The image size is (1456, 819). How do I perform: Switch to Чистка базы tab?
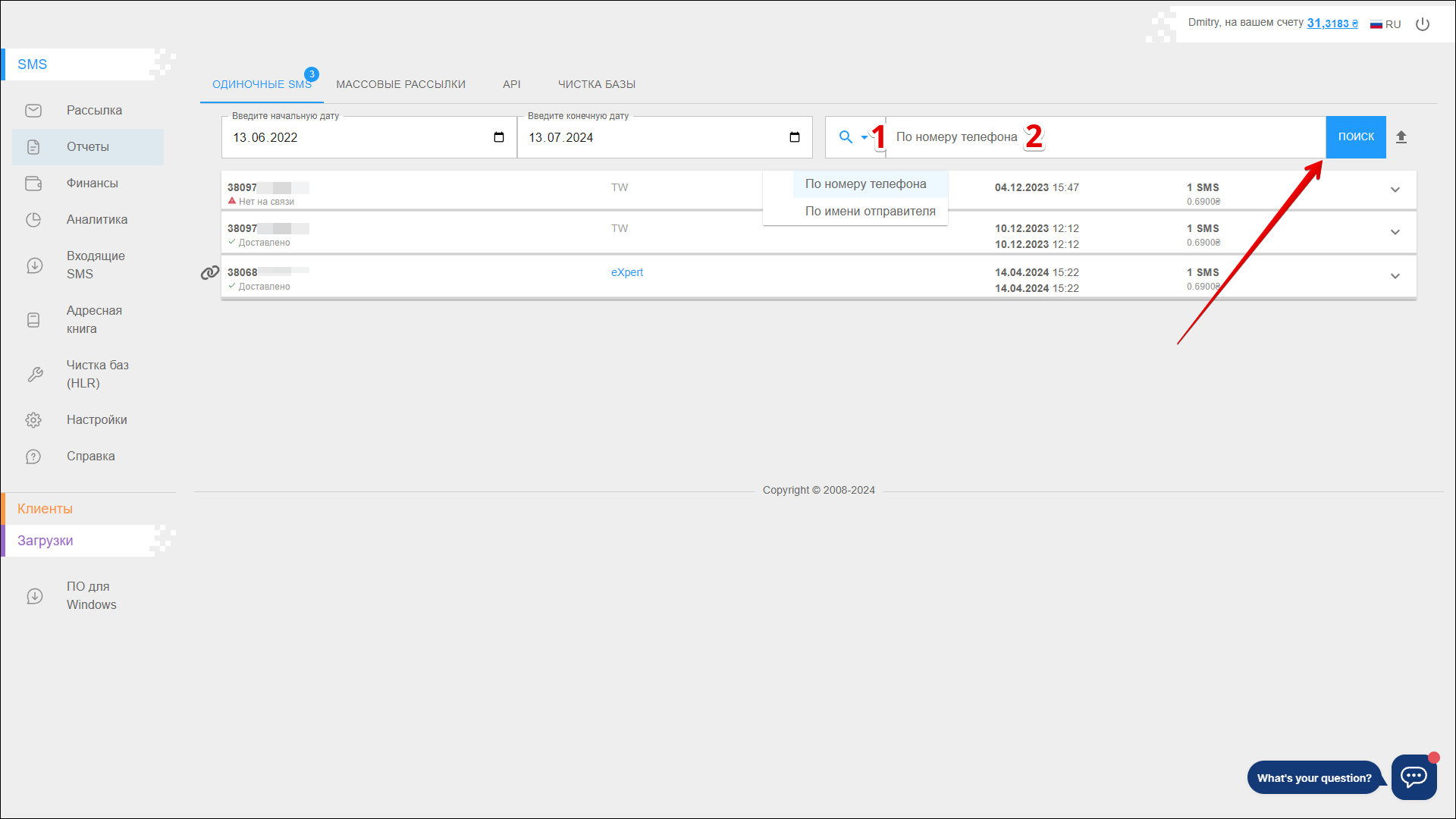click(597, 84)
